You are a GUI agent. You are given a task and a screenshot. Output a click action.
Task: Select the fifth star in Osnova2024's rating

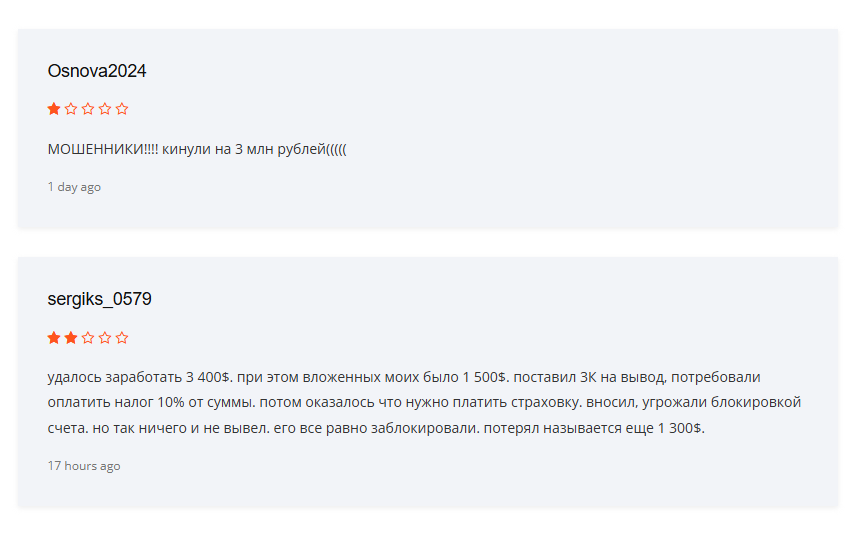[122, 109]
